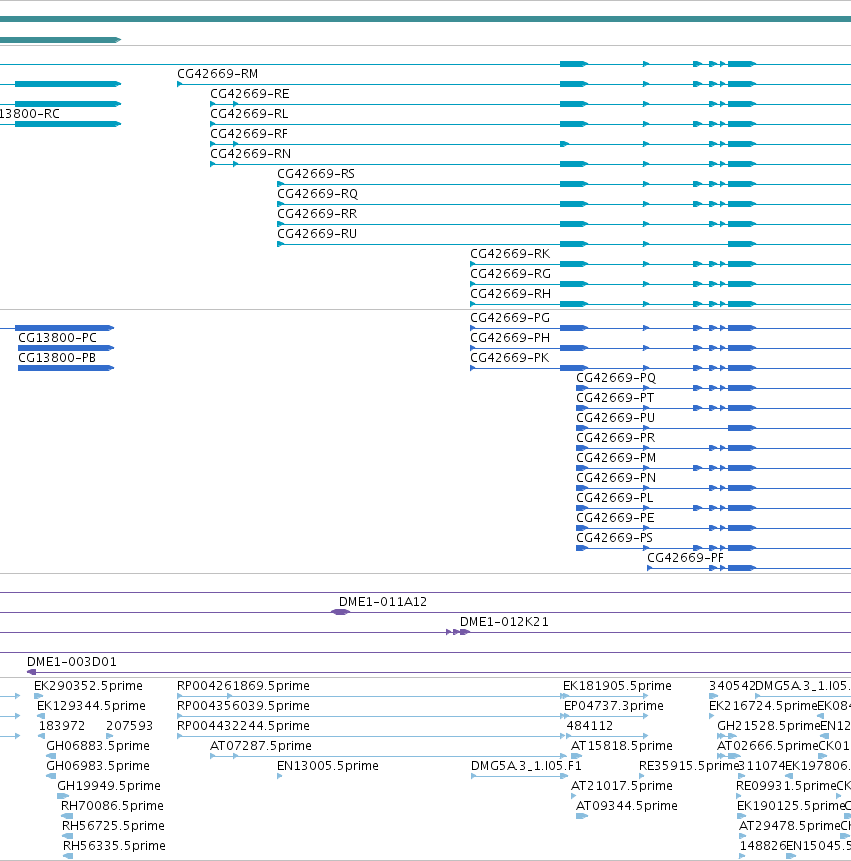Select the DME1-012K21 label
Viewport: 851px width, 861px height.
pyautogui.click(x=504, y=622)
